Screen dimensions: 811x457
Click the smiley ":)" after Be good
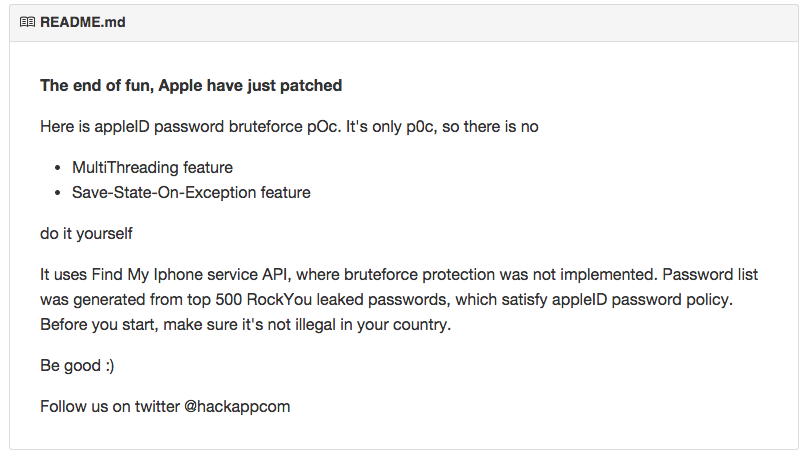click(x=109, y=366)
